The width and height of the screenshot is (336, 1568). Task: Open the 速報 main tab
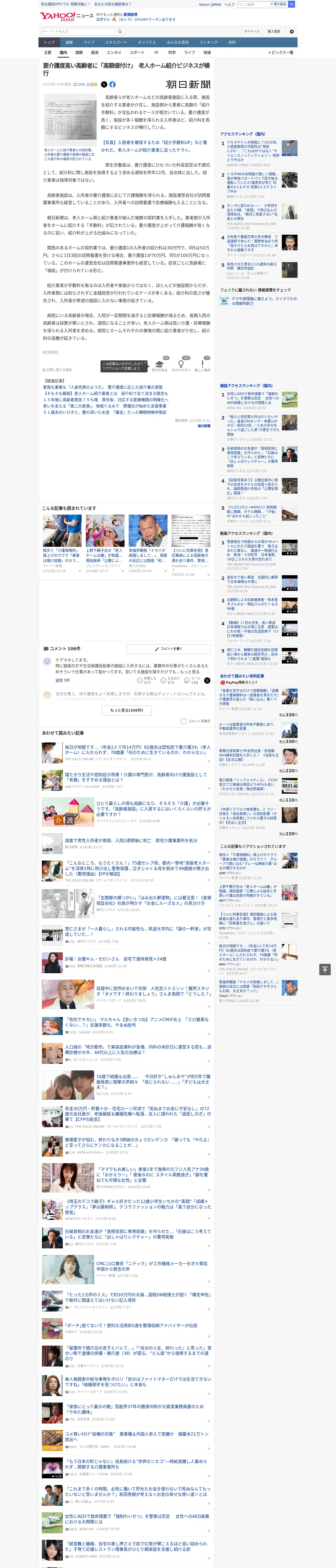point(69,43)
